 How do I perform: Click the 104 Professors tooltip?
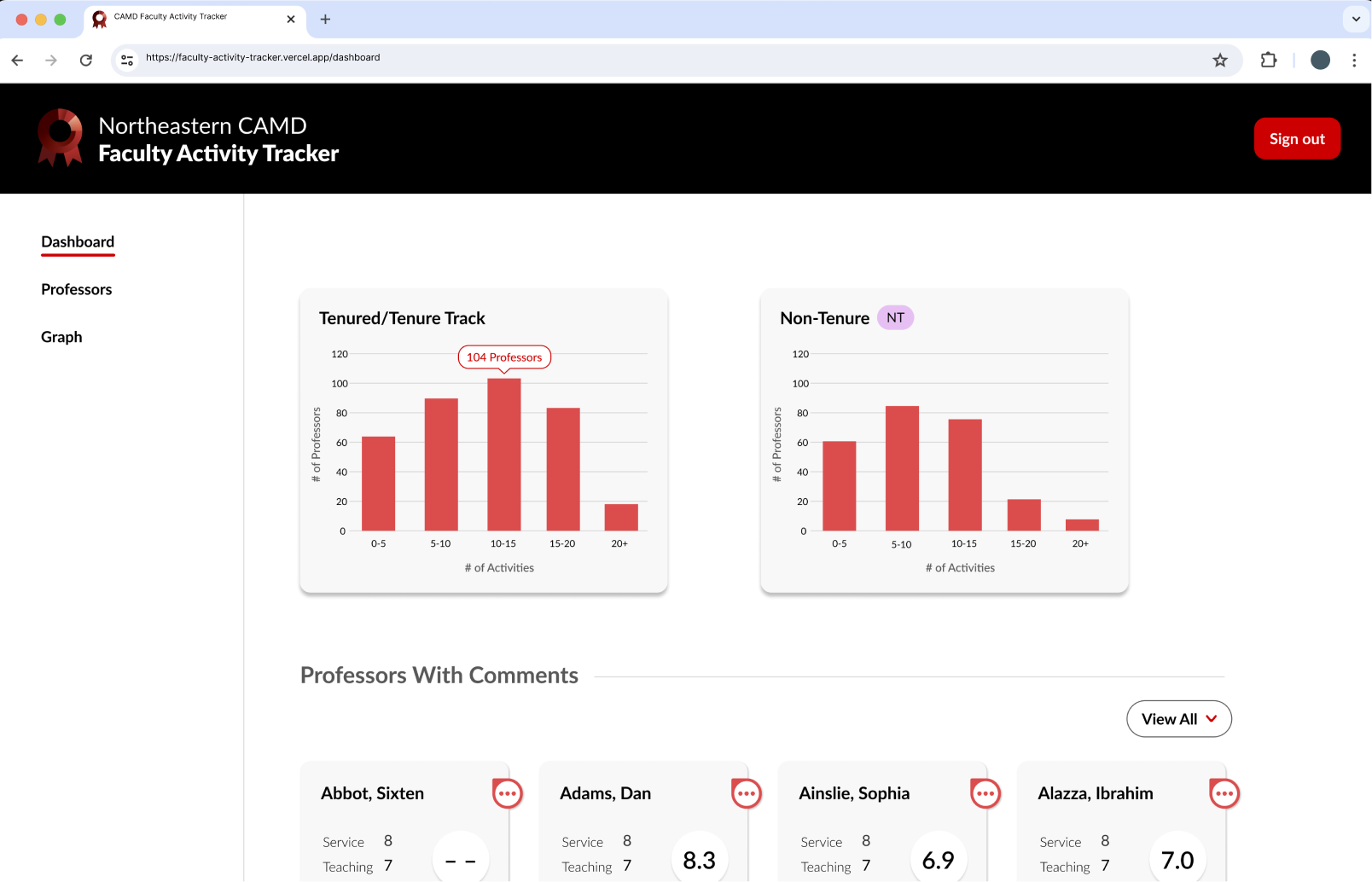[x=504, y=357]
